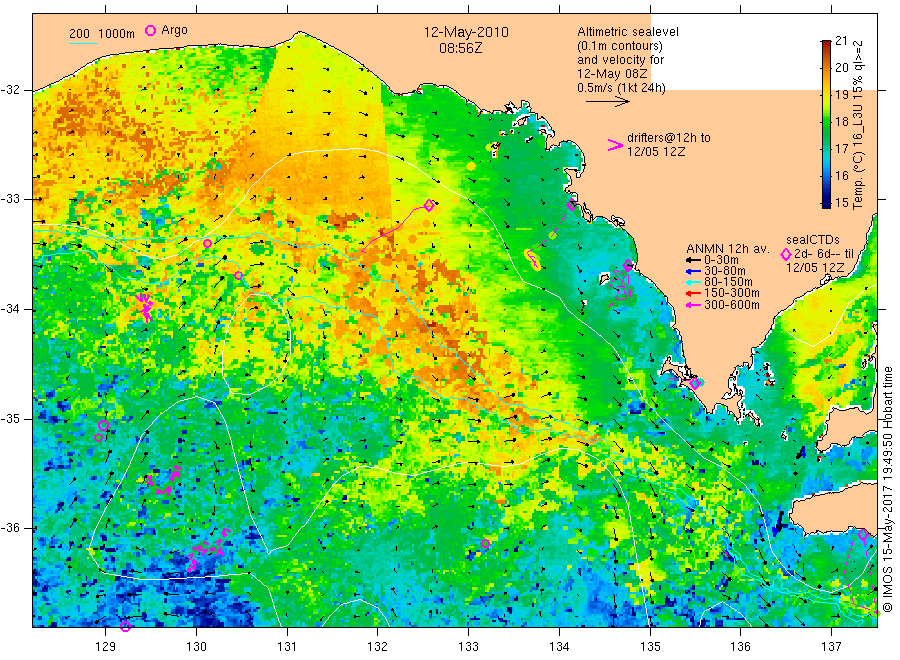Select the Argo float circle at the bottom edge near 129.2E
The image size is (900, 660).
coord(126,626)
